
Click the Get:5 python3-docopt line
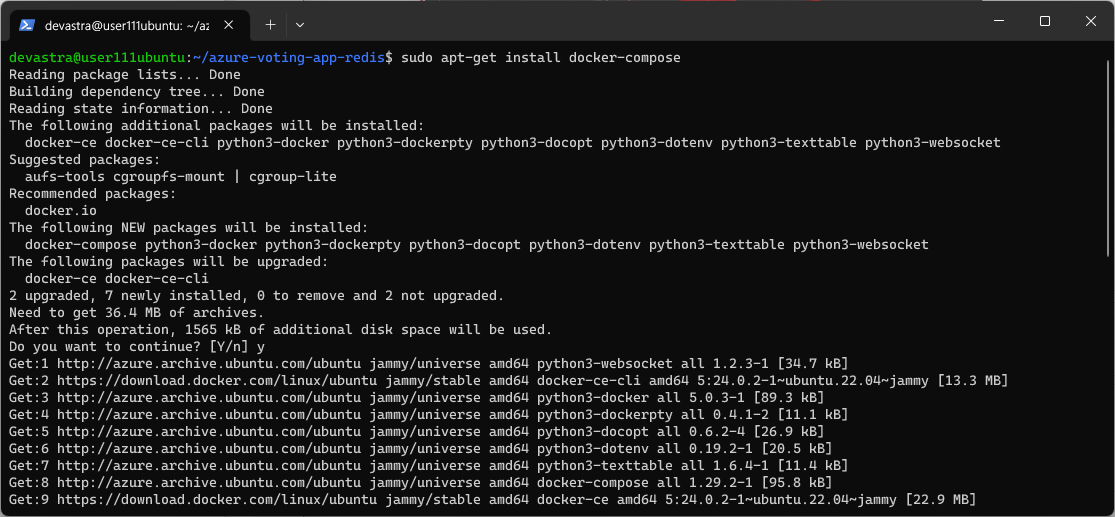[x=416, y=432]
